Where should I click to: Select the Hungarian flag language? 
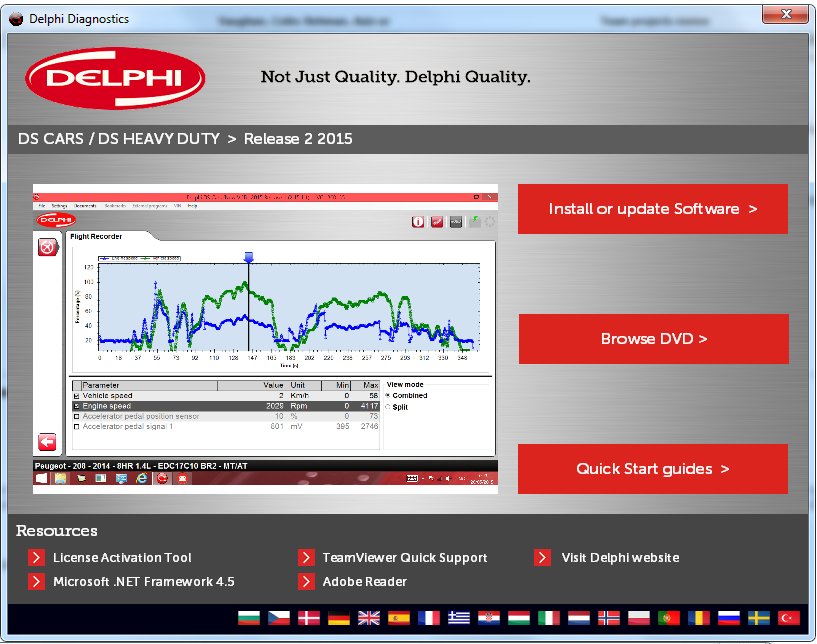tap(519, 618)
